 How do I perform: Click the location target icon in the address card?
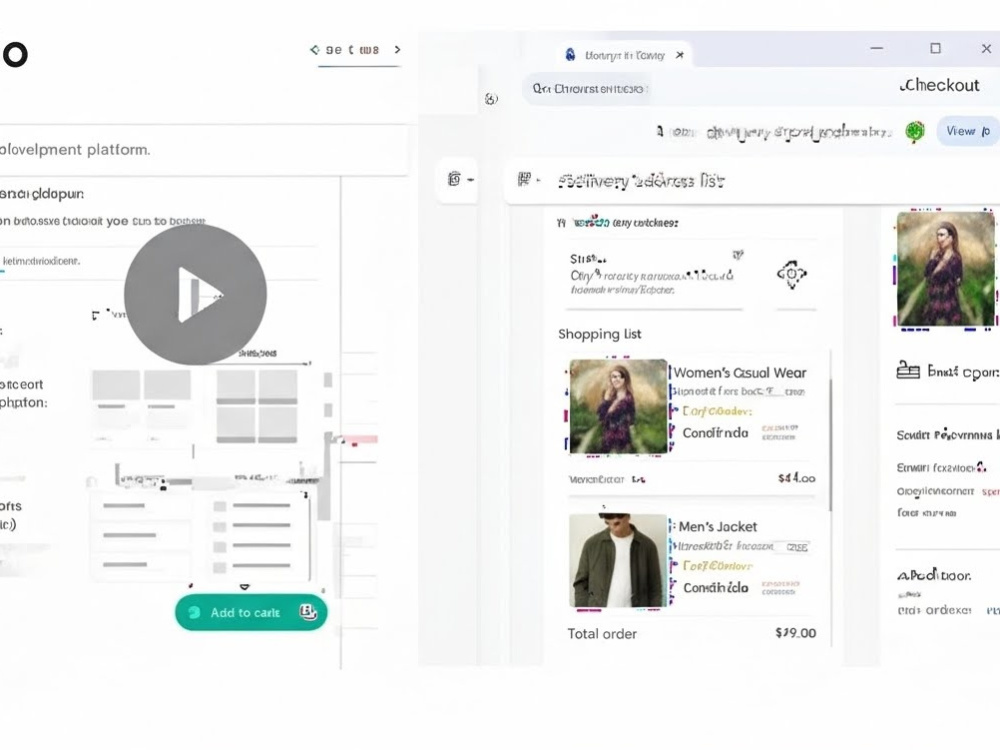coord(791,274)
